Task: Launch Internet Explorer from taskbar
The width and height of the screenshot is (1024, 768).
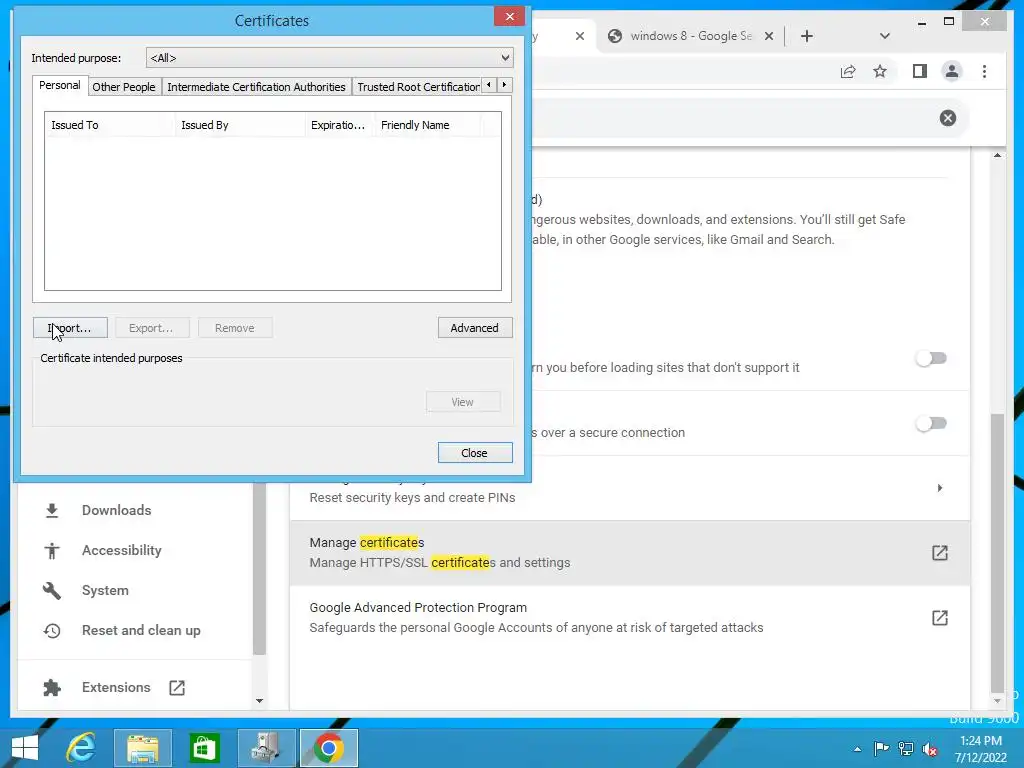Action: (81, 748)
